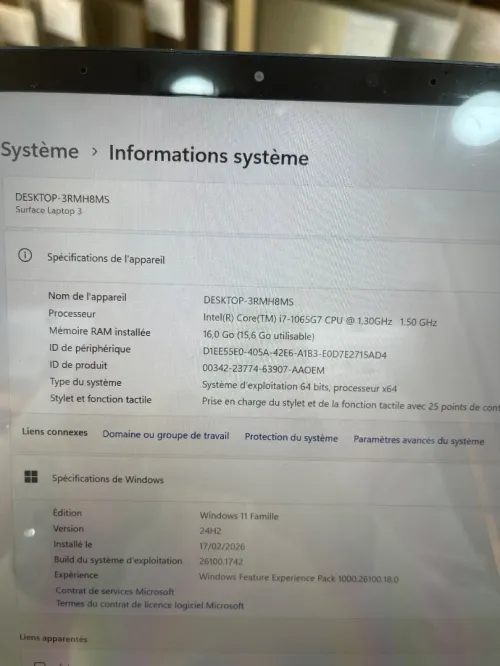Click the D1EE55E0 device ID value
Viewport: 500px width, 666px height.
click(x=295, y=353)
